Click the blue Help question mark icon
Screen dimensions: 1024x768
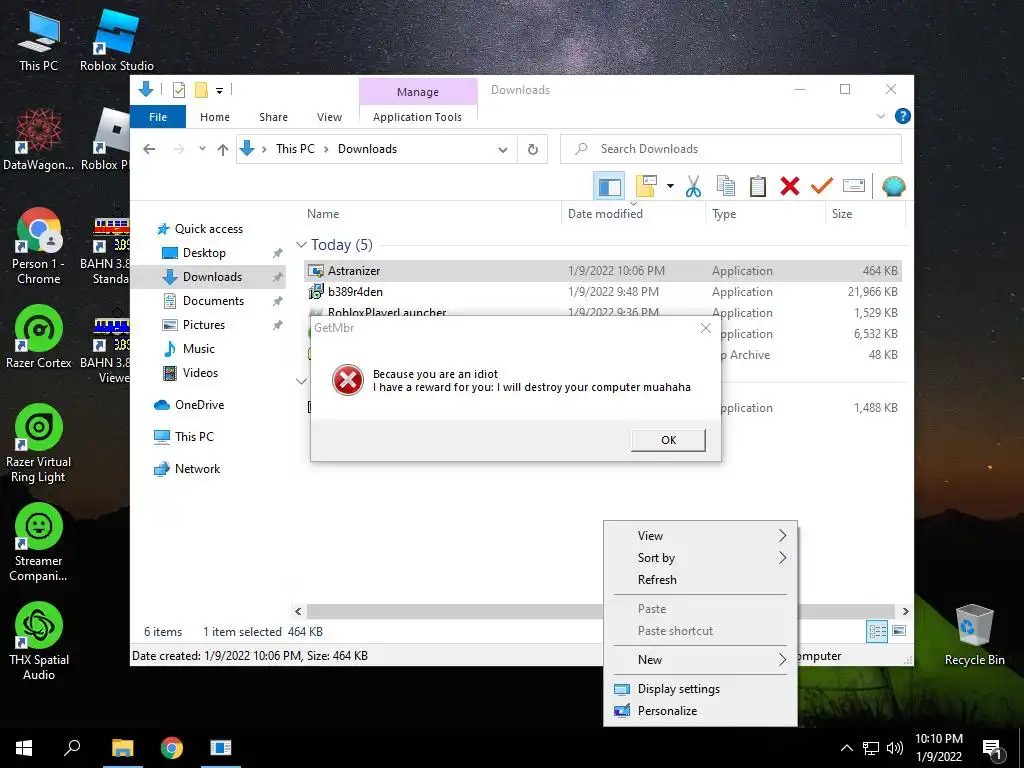click(x=903, y=116)
